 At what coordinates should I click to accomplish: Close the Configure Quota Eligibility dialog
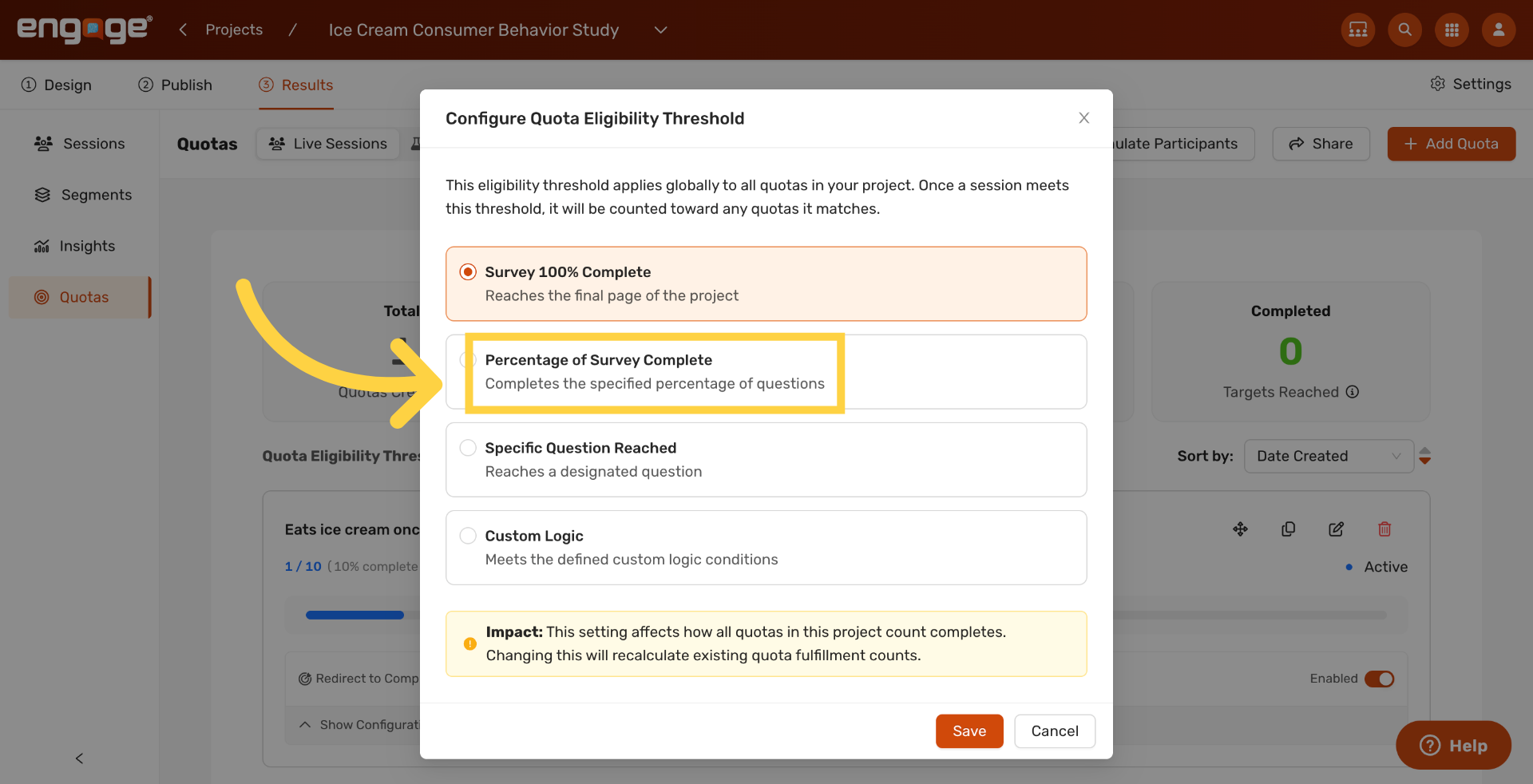pos(1083,118)
